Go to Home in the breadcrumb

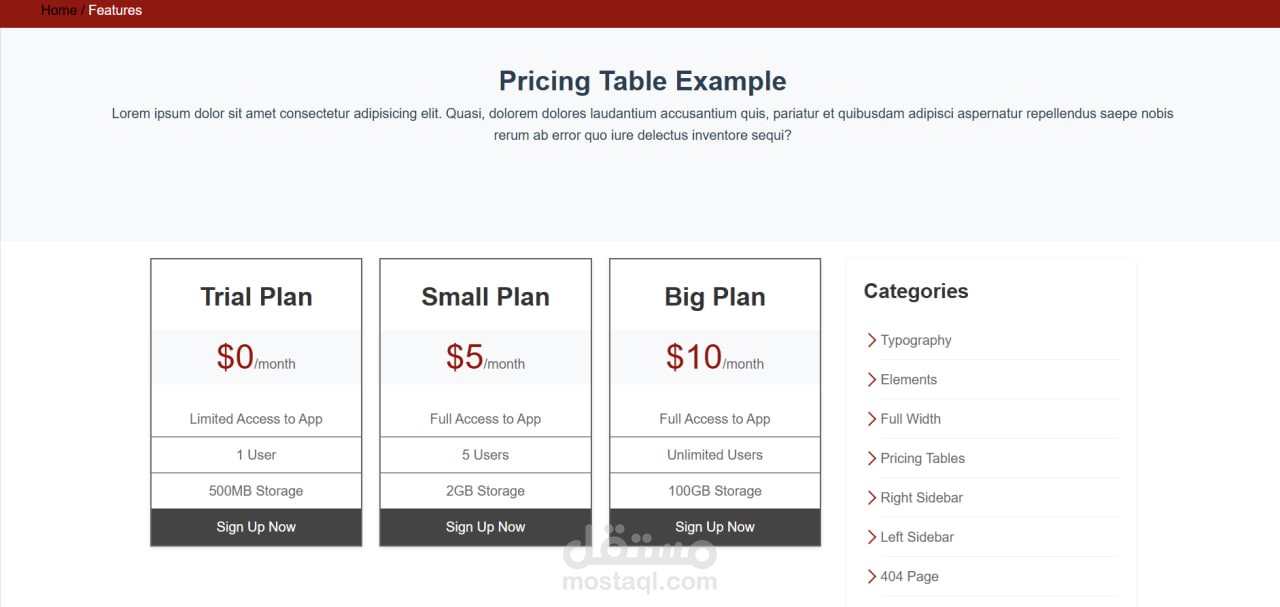59,10
